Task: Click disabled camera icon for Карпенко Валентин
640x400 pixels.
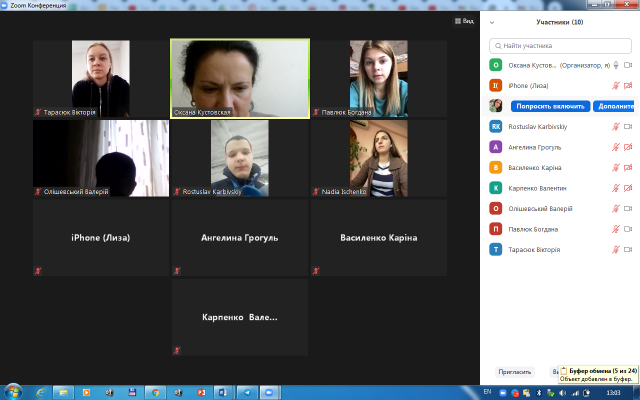Action: [628, 188]
